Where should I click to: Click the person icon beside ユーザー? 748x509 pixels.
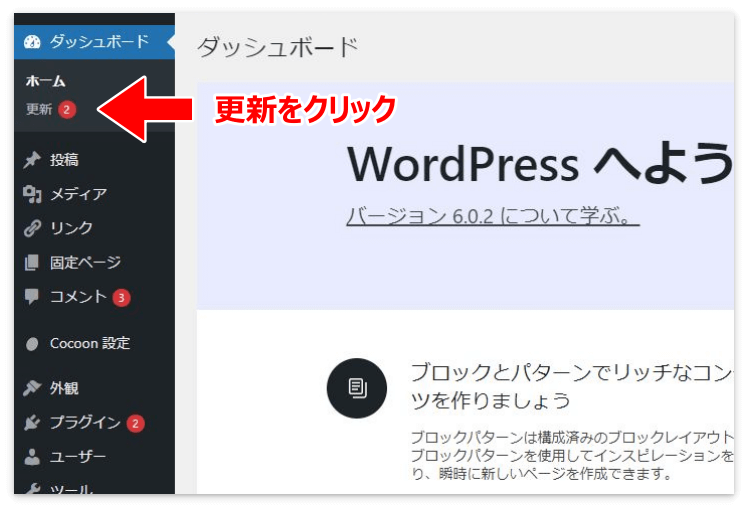pos(32,457)
